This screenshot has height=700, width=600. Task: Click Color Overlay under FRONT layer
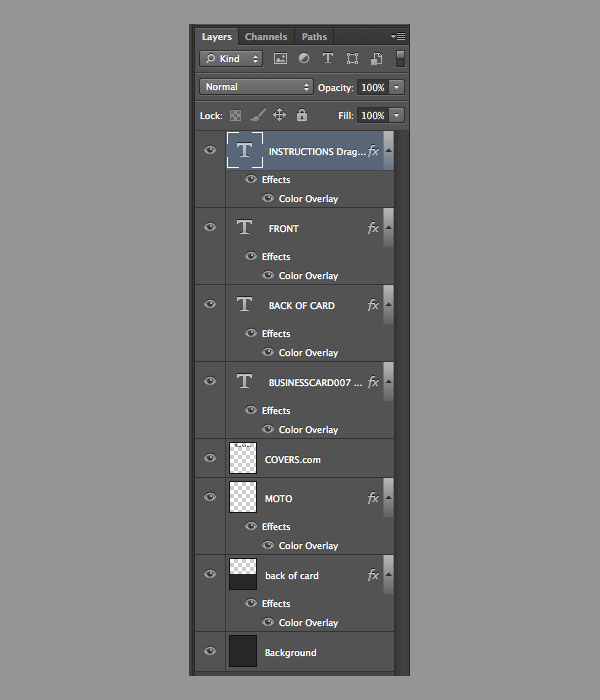tap(308, 275)
